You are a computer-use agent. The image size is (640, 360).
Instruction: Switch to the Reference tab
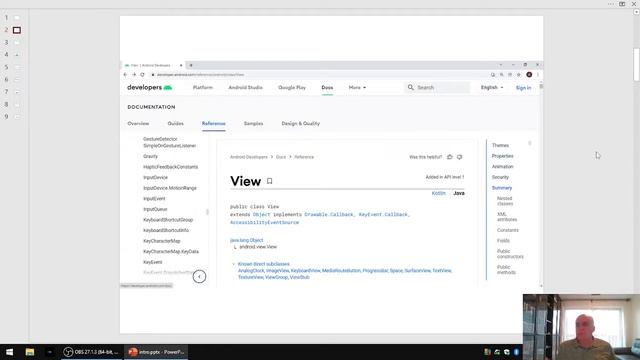[213, 123]
